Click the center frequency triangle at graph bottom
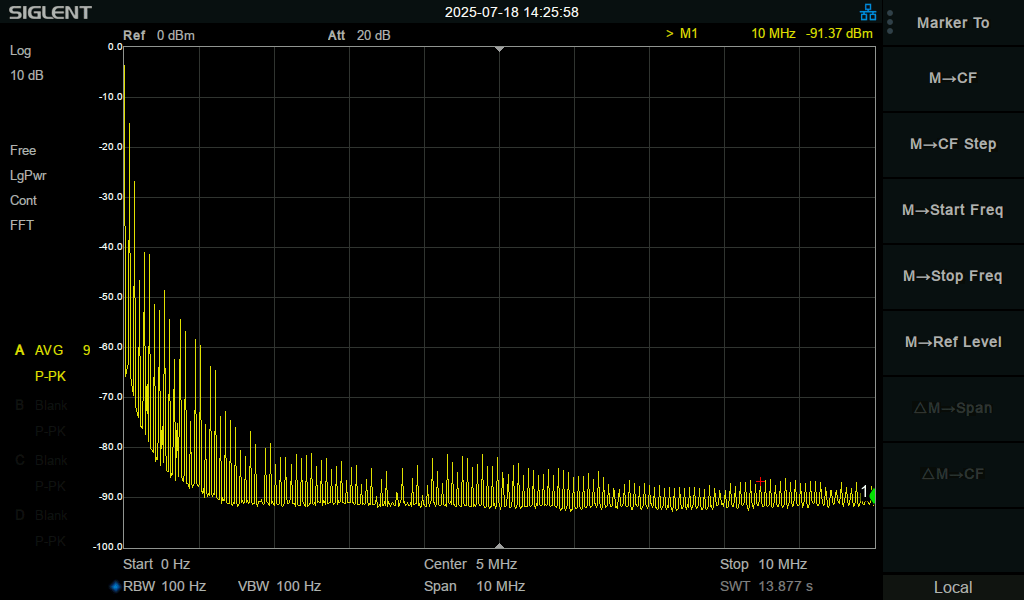 pyautogui.click(x=500, y=545)
